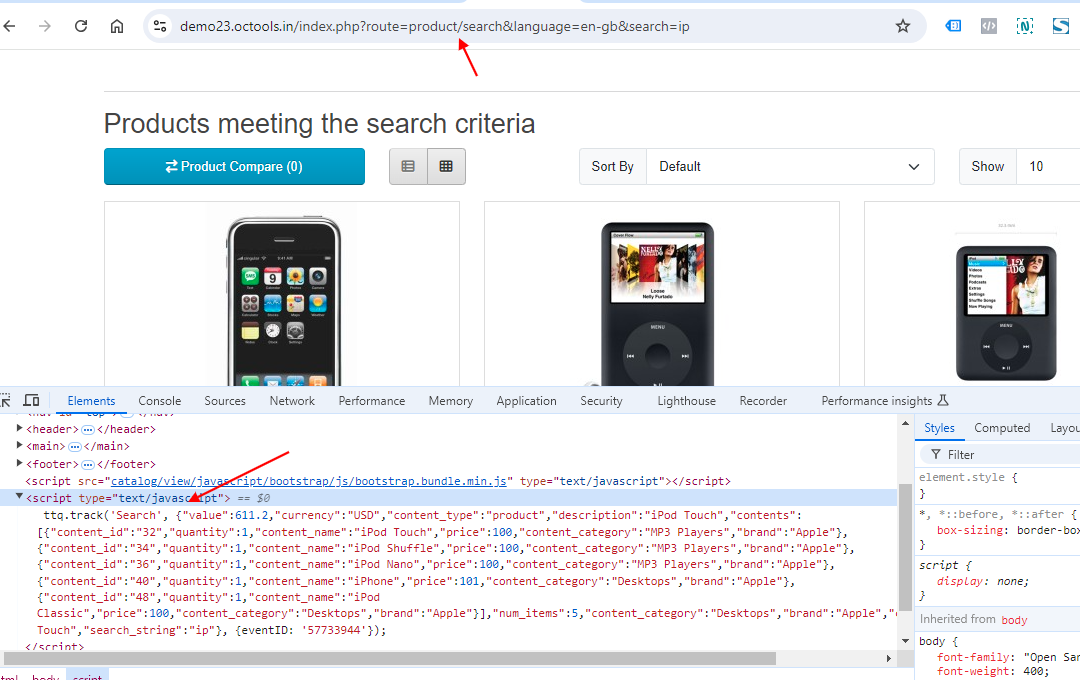Switch products to list view
Viewport: 1080px width, 680px height.
tap(408, 167)
